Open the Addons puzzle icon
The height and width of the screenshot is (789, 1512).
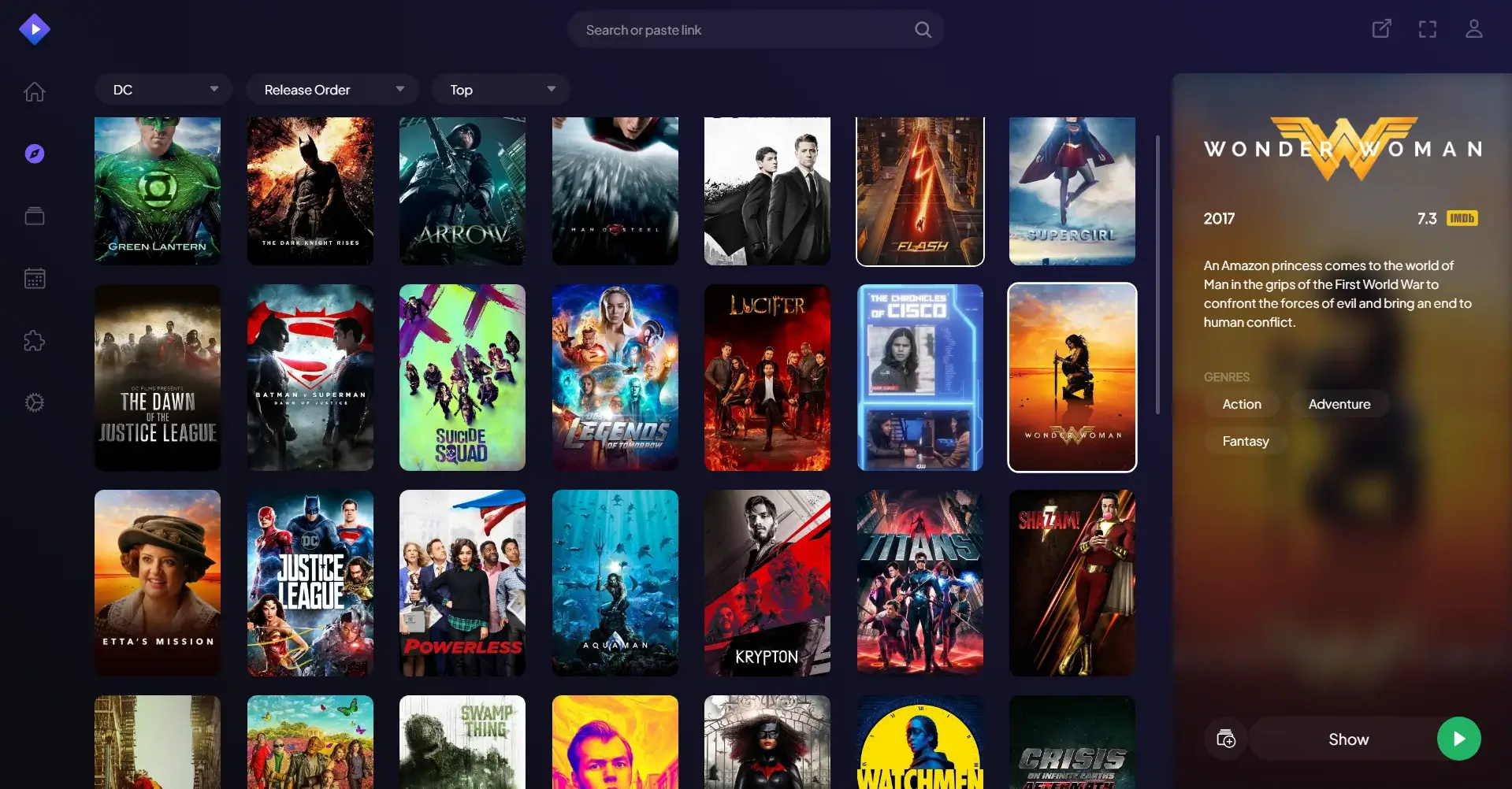point(35,340)
